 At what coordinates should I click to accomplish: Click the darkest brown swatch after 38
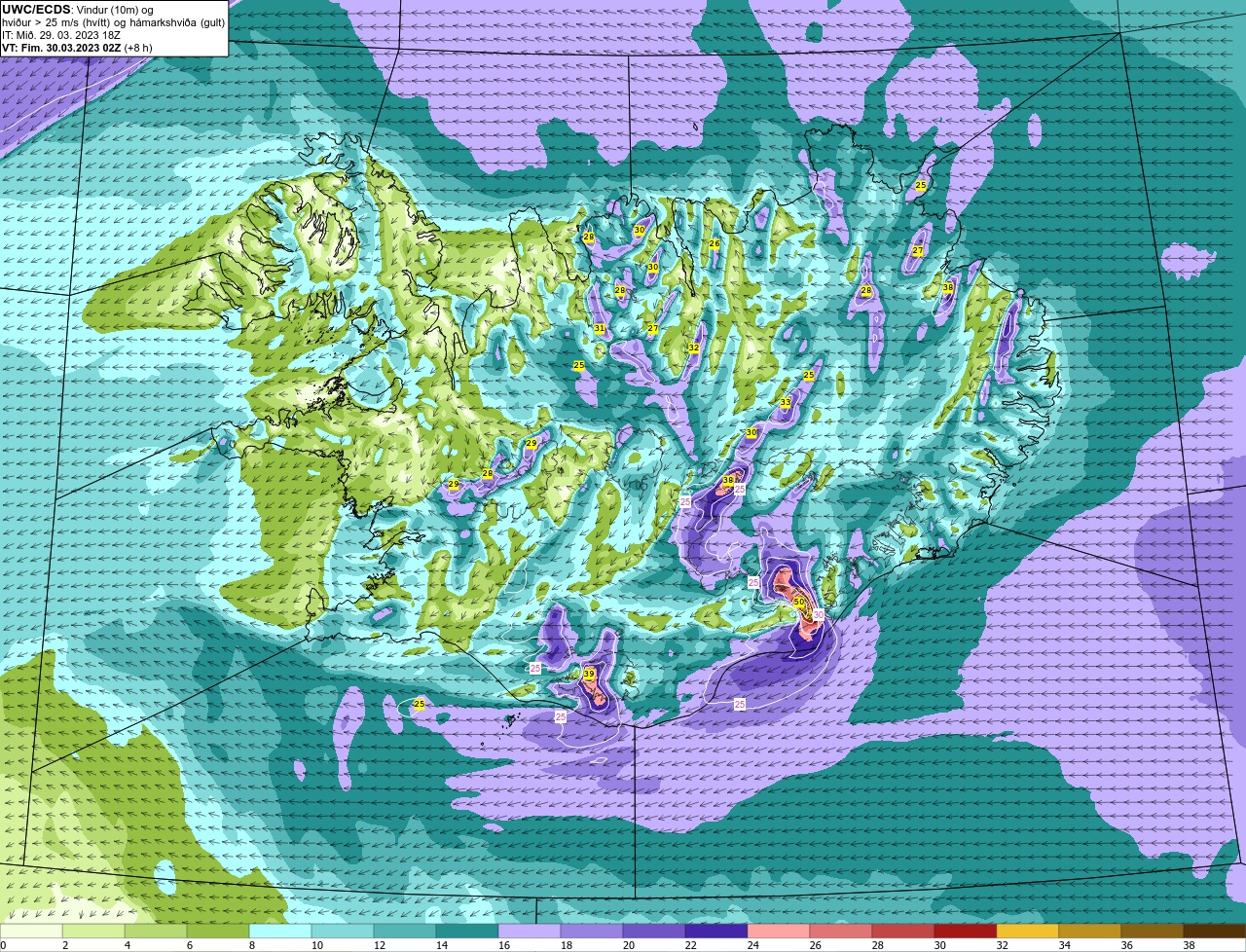[1215, 932]
